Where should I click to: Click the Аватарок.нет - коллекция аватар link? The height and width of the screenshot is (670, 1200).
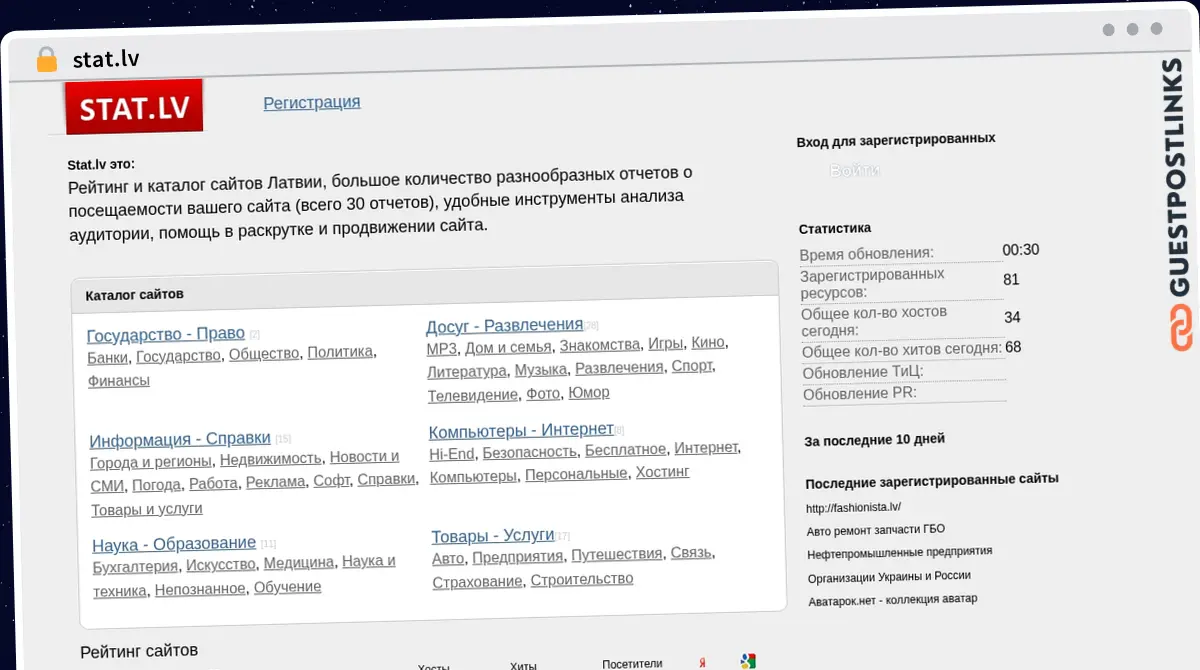pos(892,599)
